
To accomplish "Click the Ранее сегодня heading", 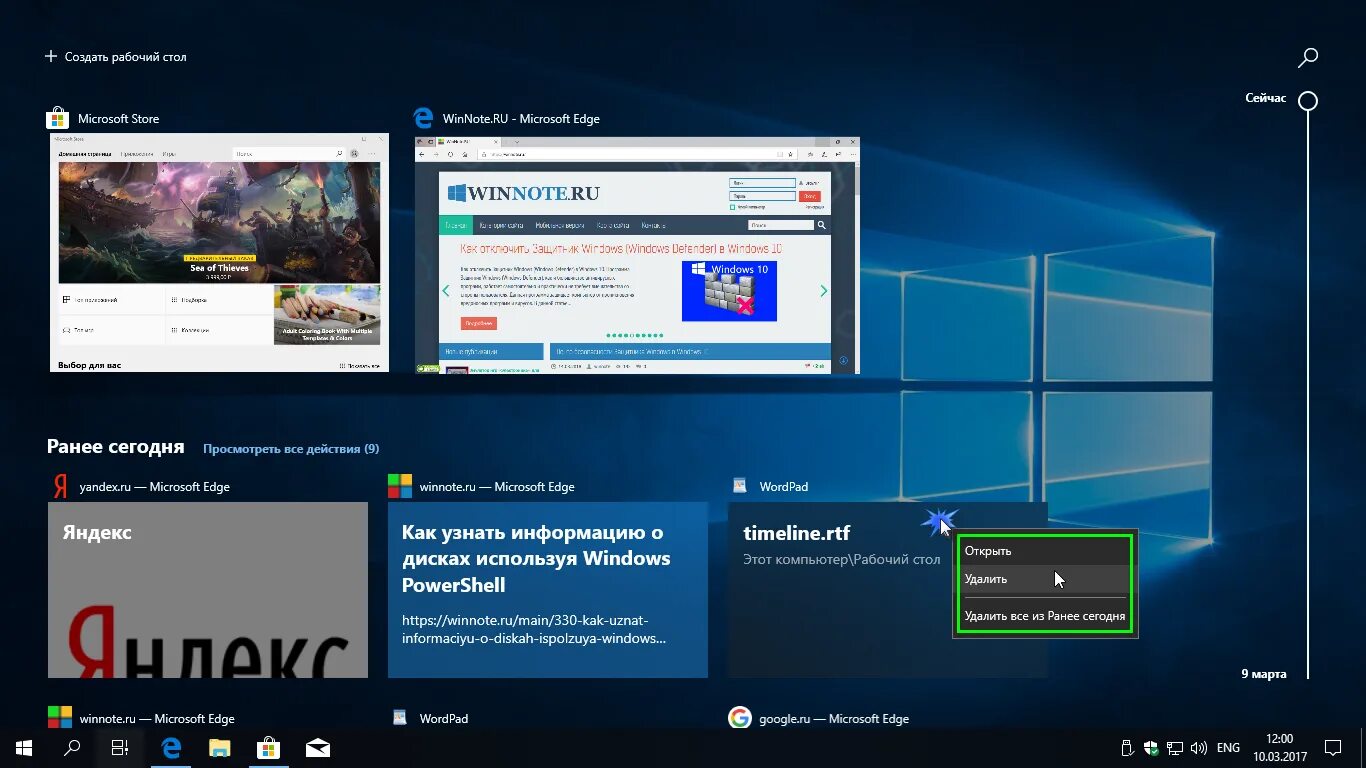I will click(116, 447).
